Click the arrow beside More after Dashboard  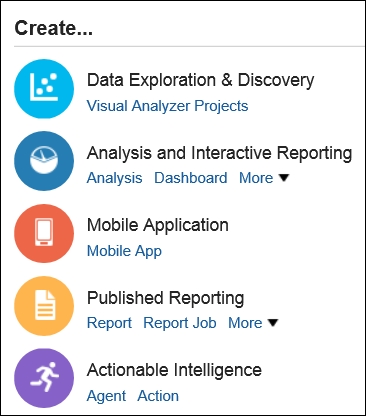point(284,178)
